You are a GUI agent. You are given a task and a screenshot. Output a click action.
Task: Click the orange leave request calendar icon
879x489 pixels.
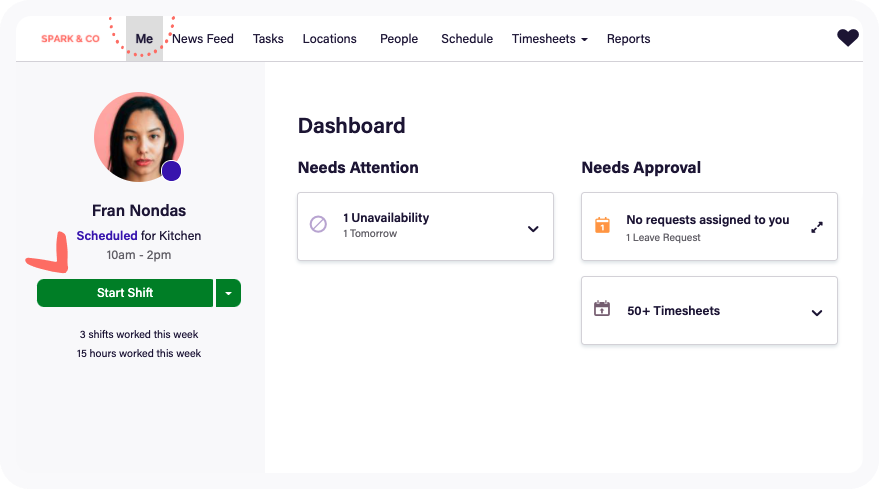coord(602,225)
